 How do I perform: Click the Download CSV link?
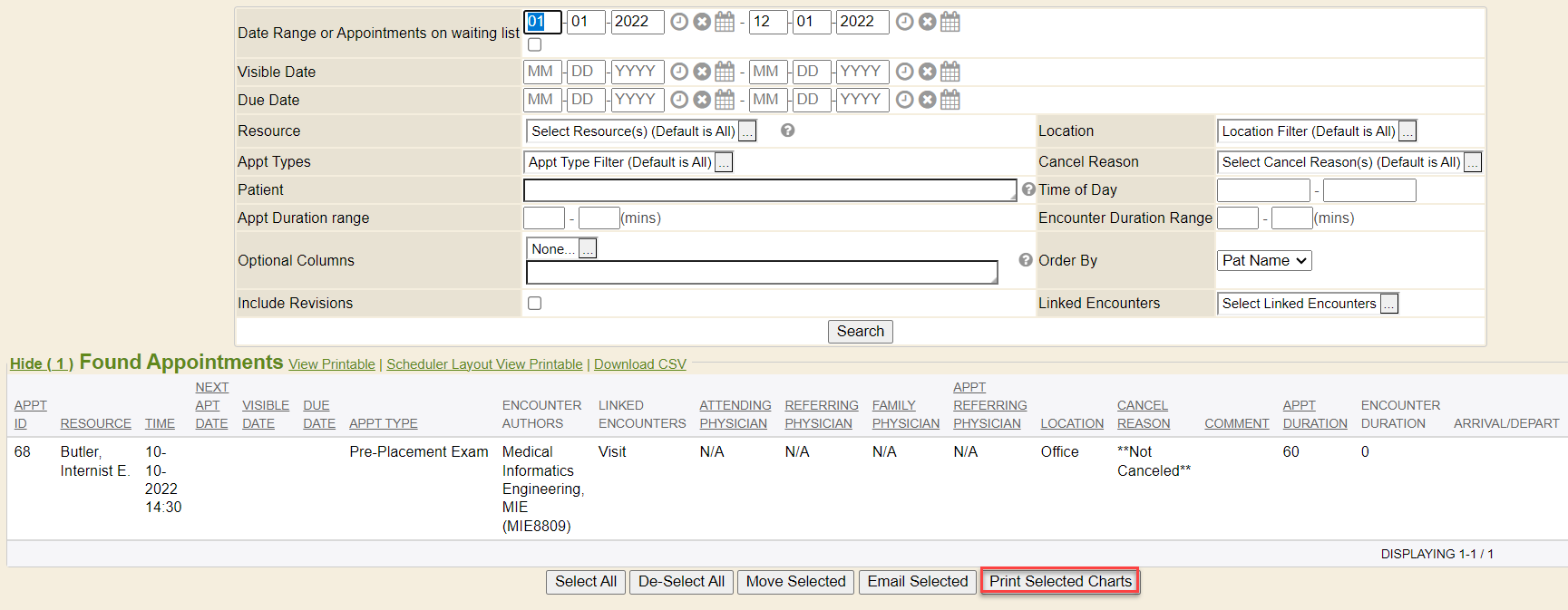coord(639,364)
